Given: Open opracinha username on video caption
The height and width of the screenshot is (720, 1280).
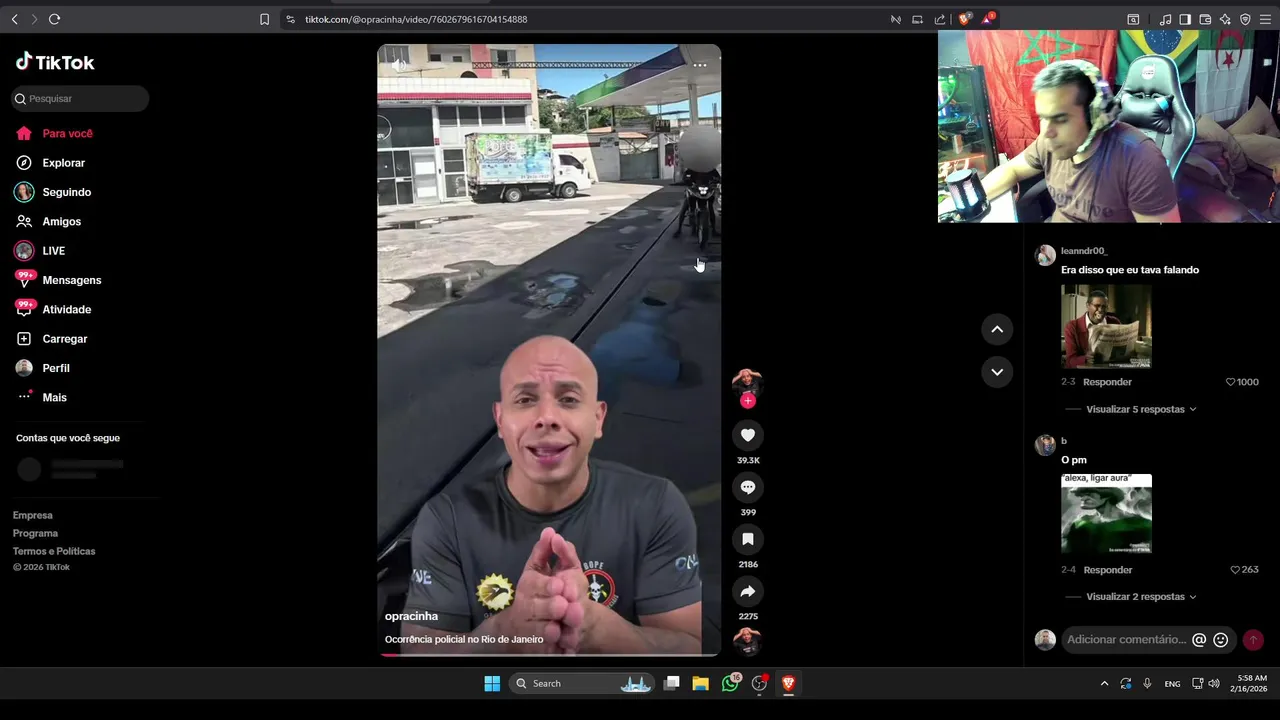Looking at the screenshot, I should pyautogui.click(x=411, y=616).
